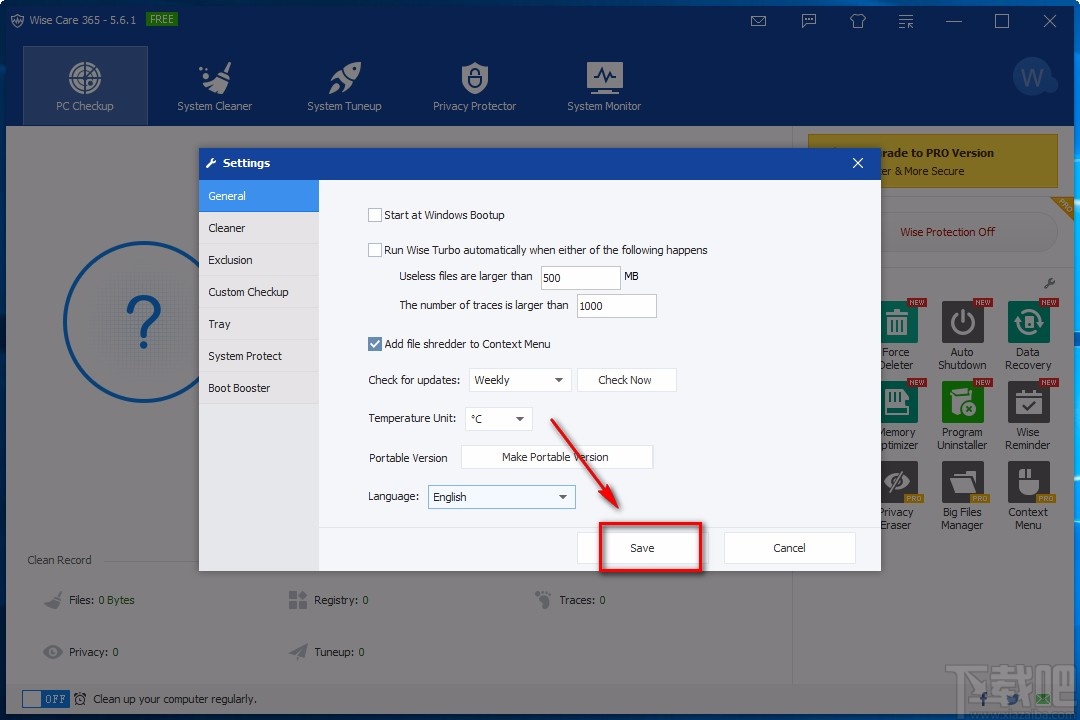
Task: Click the mail envelope icon in title bar
Action: 758,21
